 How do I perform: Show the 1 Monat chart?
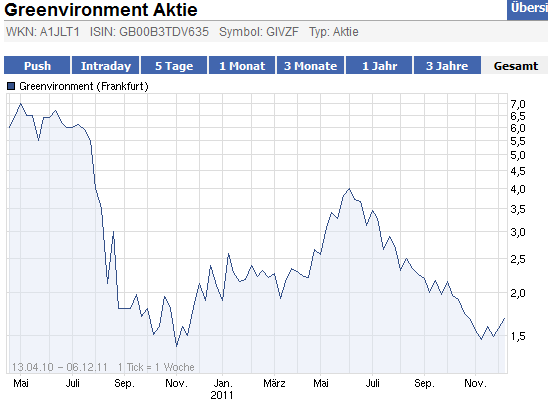pos(242,65)
